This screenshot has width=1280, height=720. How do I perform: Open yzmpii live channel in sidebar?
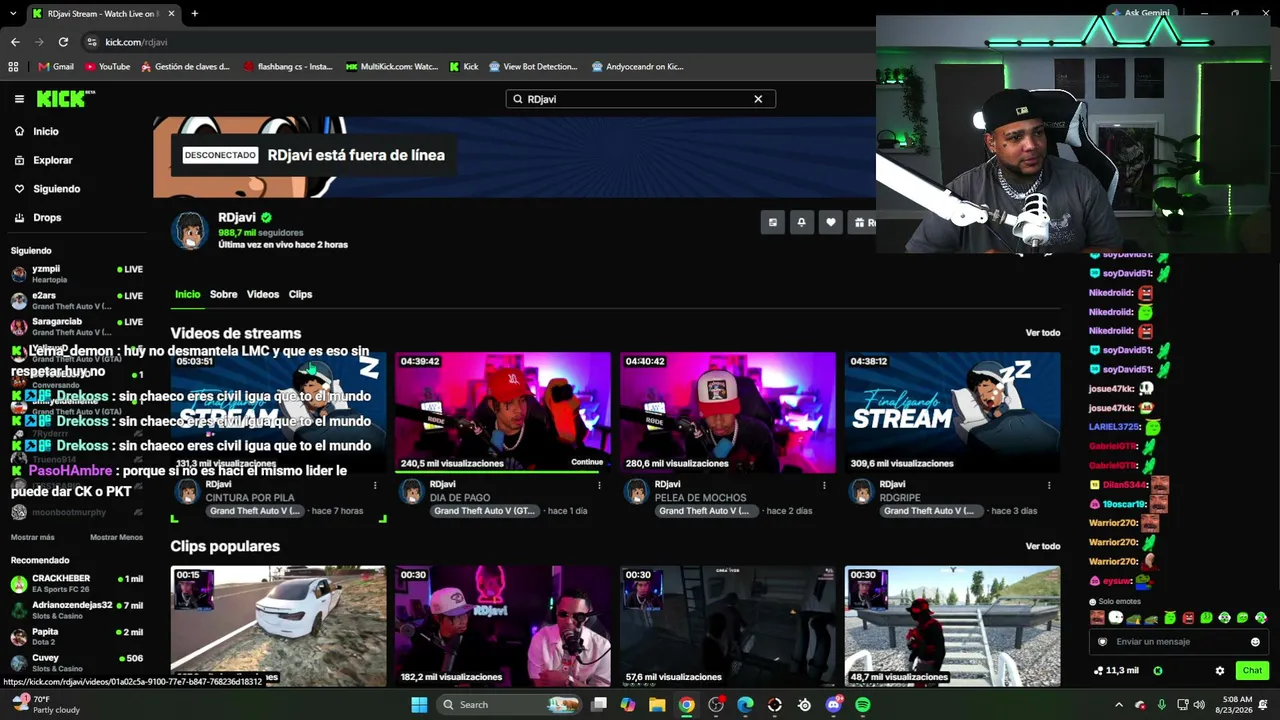77,274
